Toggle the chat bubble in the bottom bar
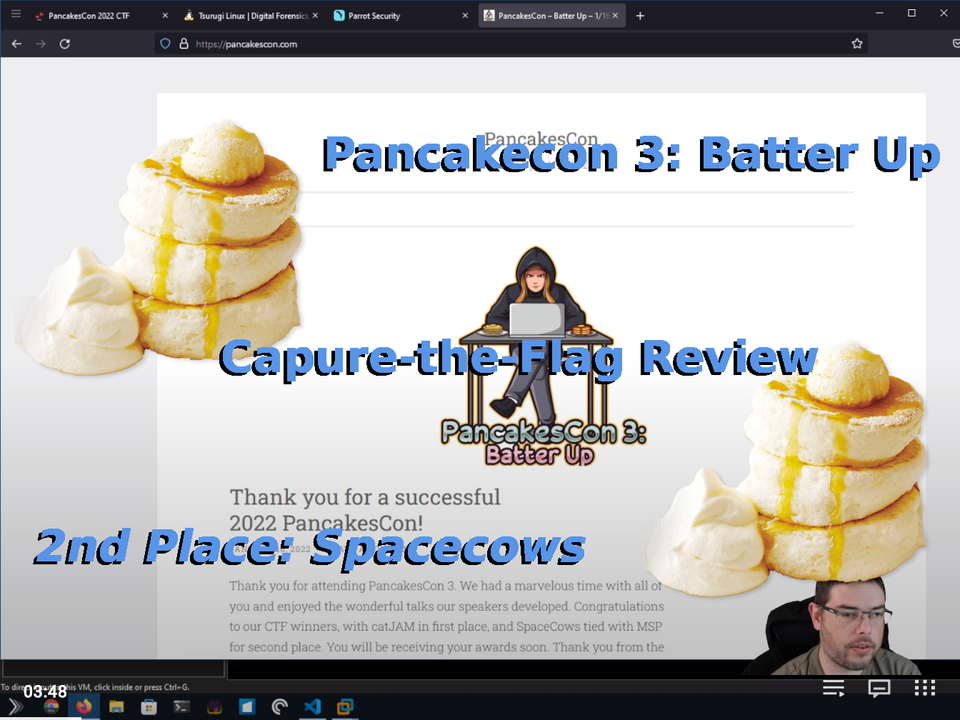960x720 pixels. click(x=878, y=688)
